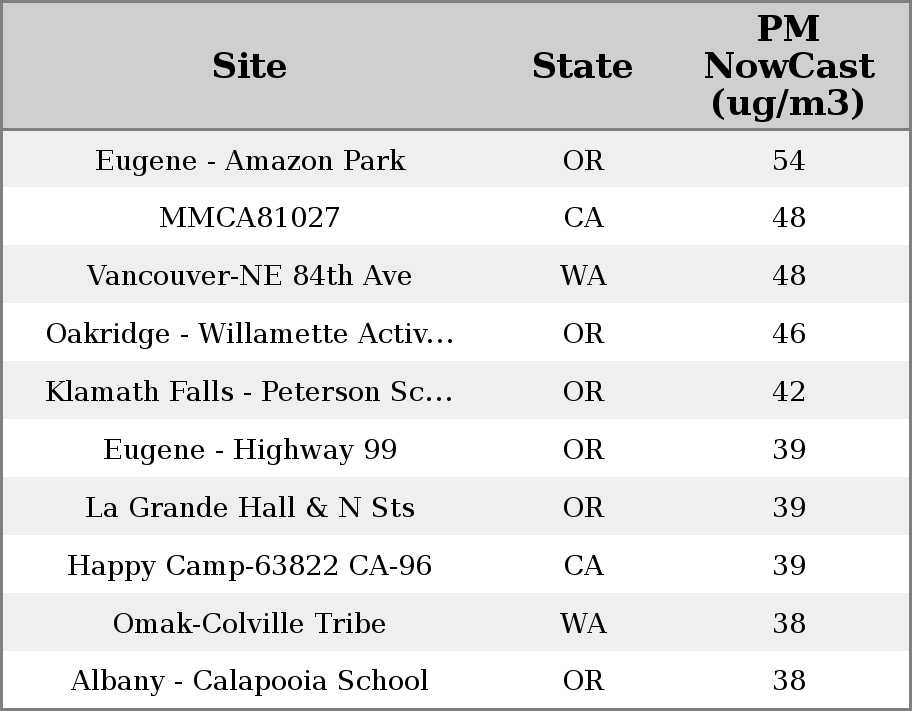Select the Happy Camp-63822 CA-96 cell
The height and width of the screenshot is (711, 912).
250,566
